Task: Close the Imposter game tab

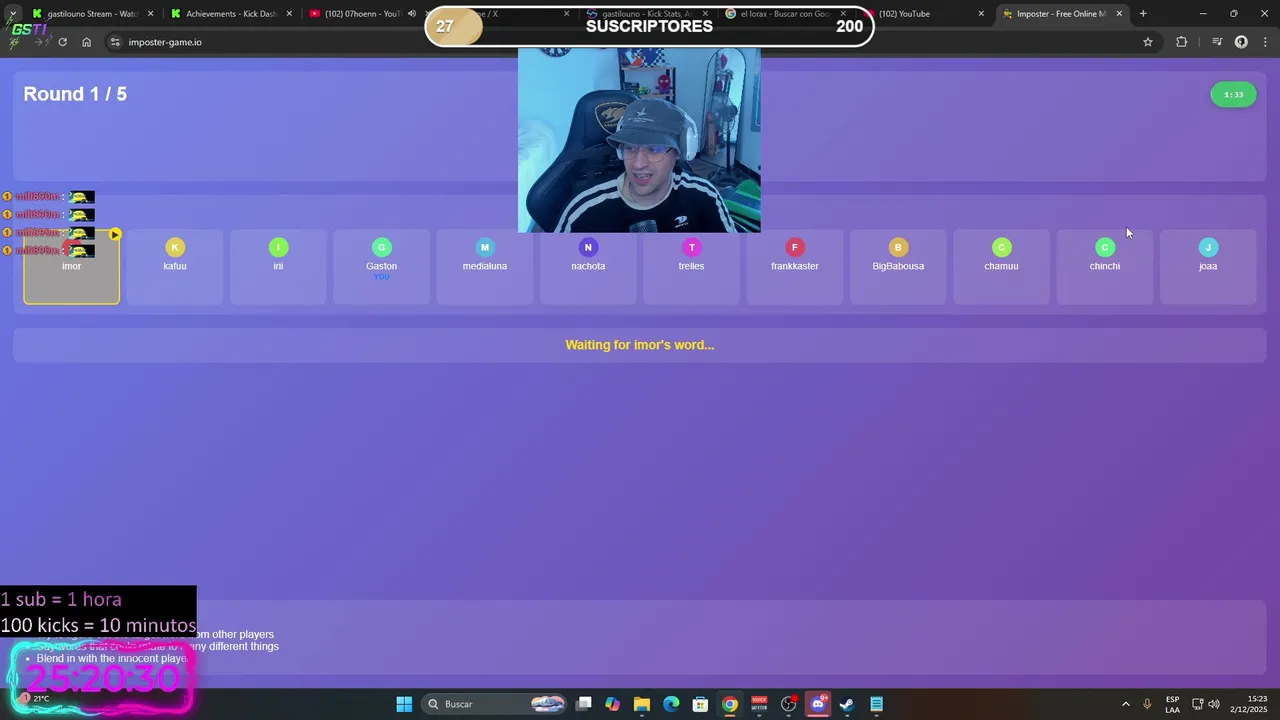Action: 1119,14
